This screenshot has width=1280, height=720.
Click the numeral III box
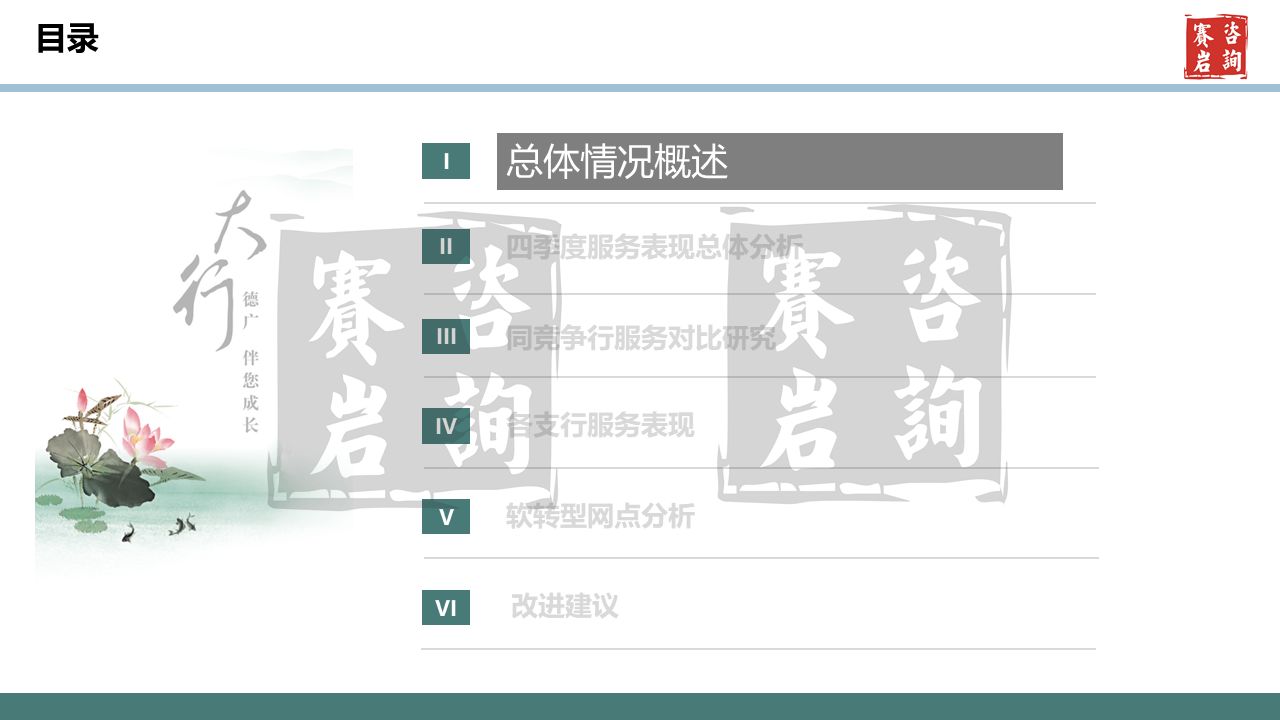(446, 336)
